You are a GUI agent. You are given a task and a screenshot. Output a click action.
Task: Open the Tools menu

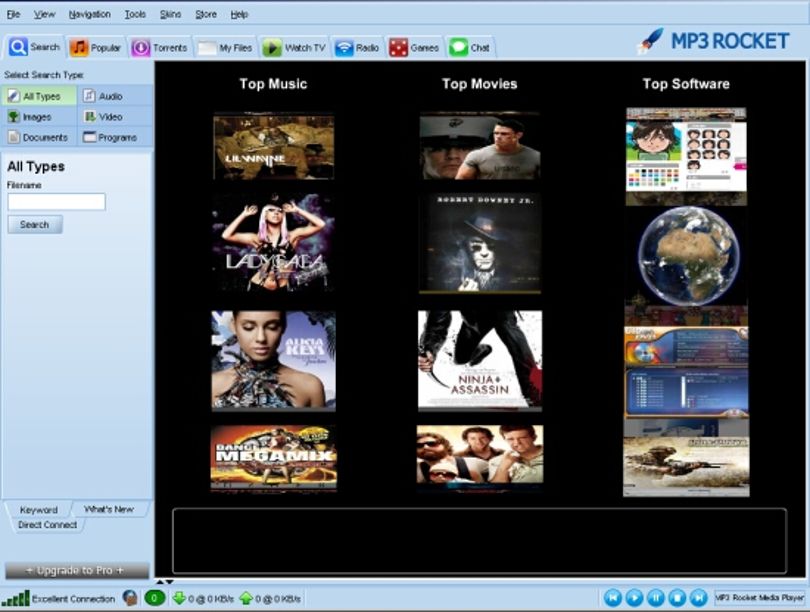pos(135,14)
